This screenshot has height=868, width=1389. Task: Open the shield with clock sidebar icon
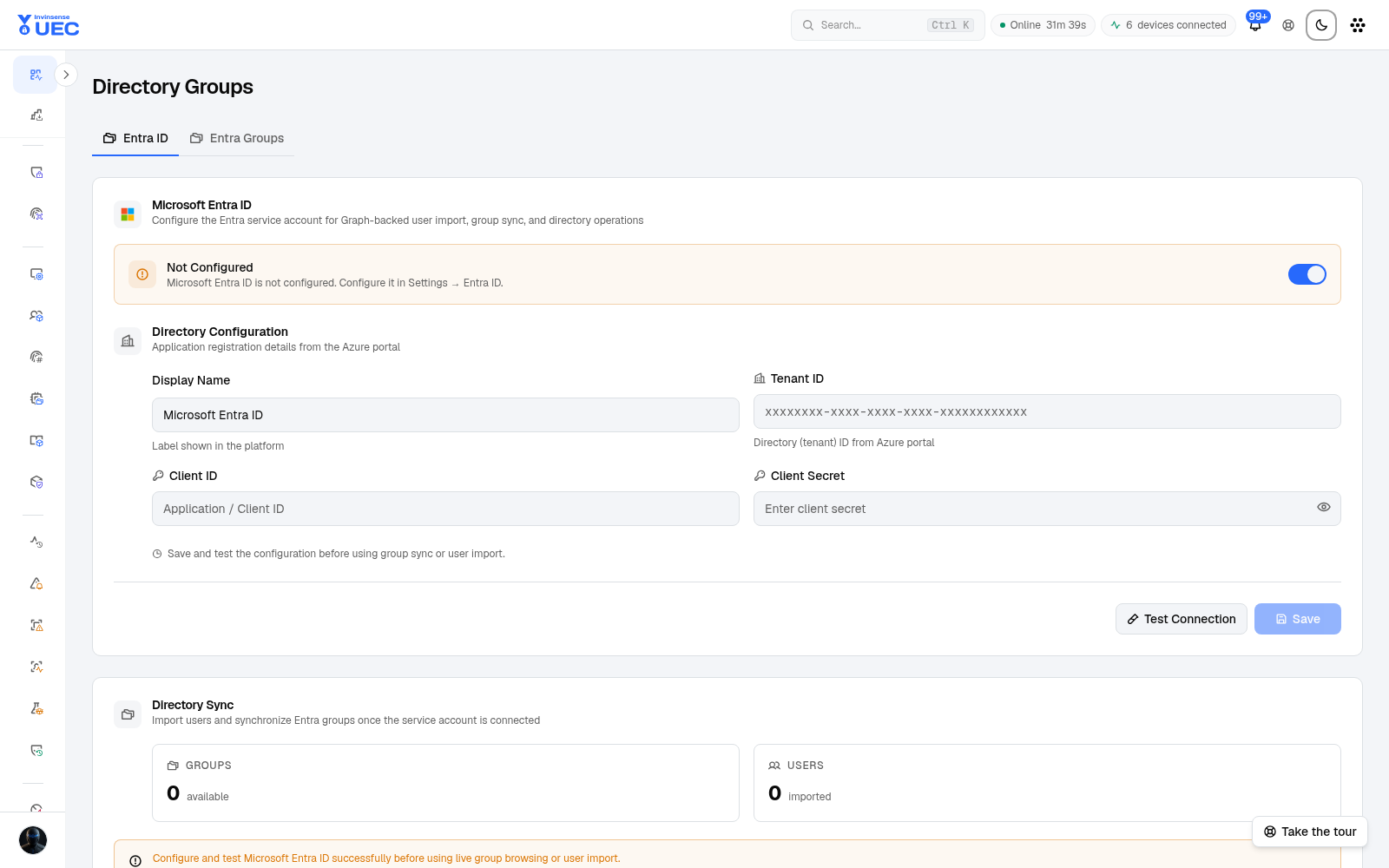[x=36, y=750]
